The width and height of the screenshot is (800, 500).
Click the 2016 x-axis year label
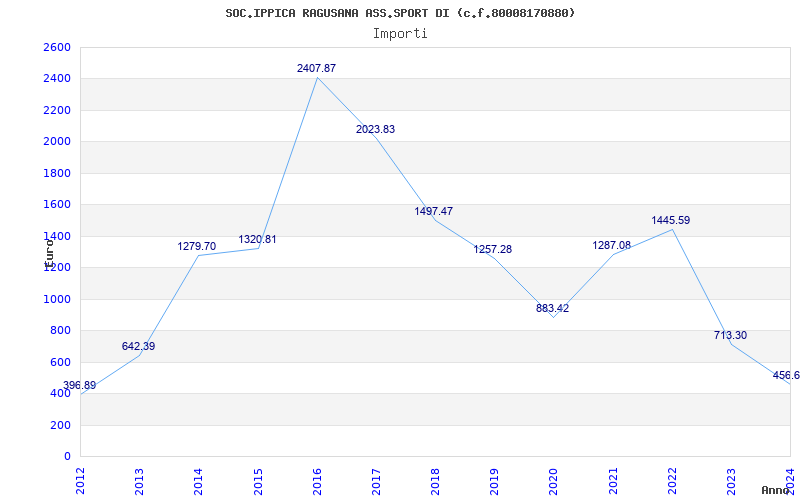317,482
